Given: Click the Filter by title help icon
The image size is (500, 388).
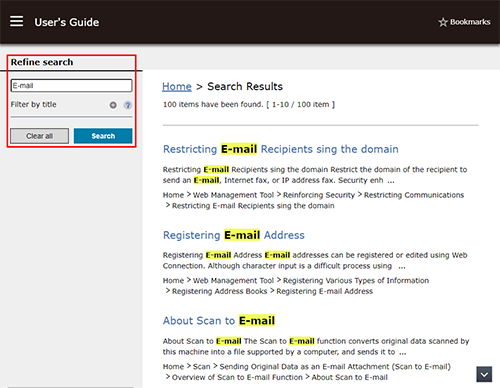Looking at the screenshot, I should [x=127, y=105].
